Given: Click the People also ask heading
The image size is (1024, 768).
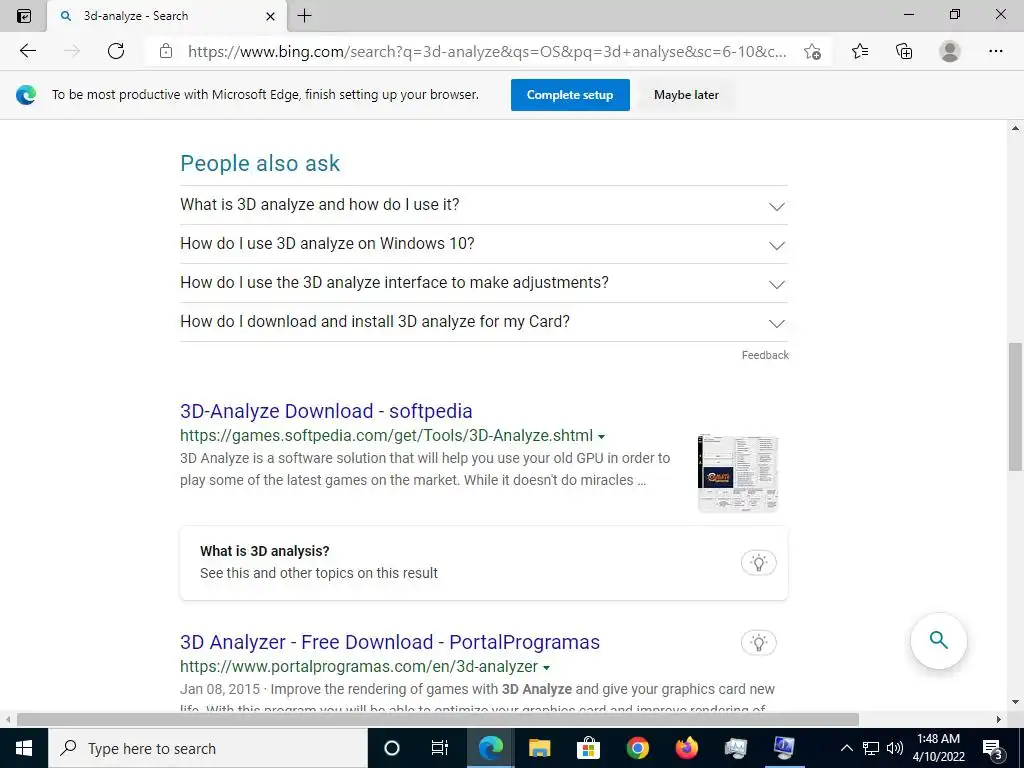Looking at the screenshot, I should click(x=260, y=163).
